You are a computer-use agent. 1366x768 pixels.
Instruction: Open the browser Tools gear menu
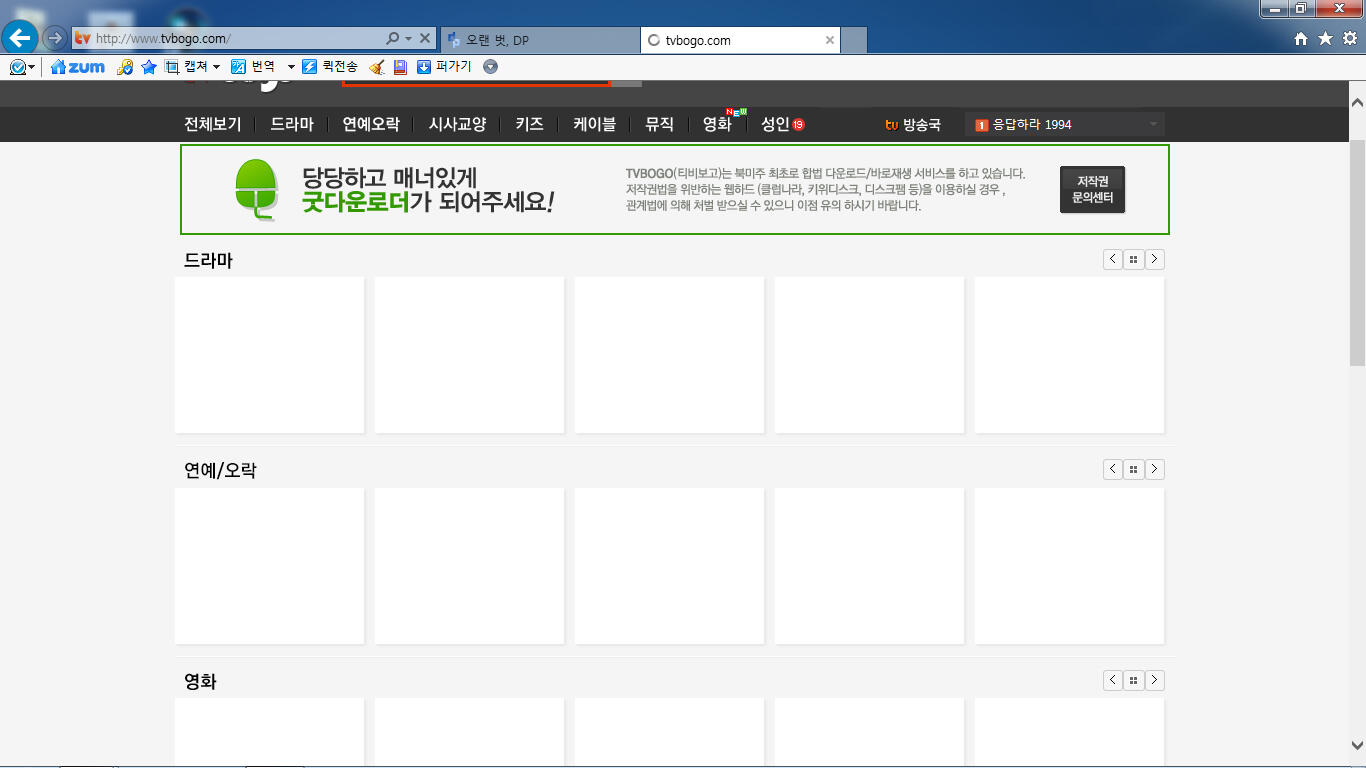[1350, 38]
